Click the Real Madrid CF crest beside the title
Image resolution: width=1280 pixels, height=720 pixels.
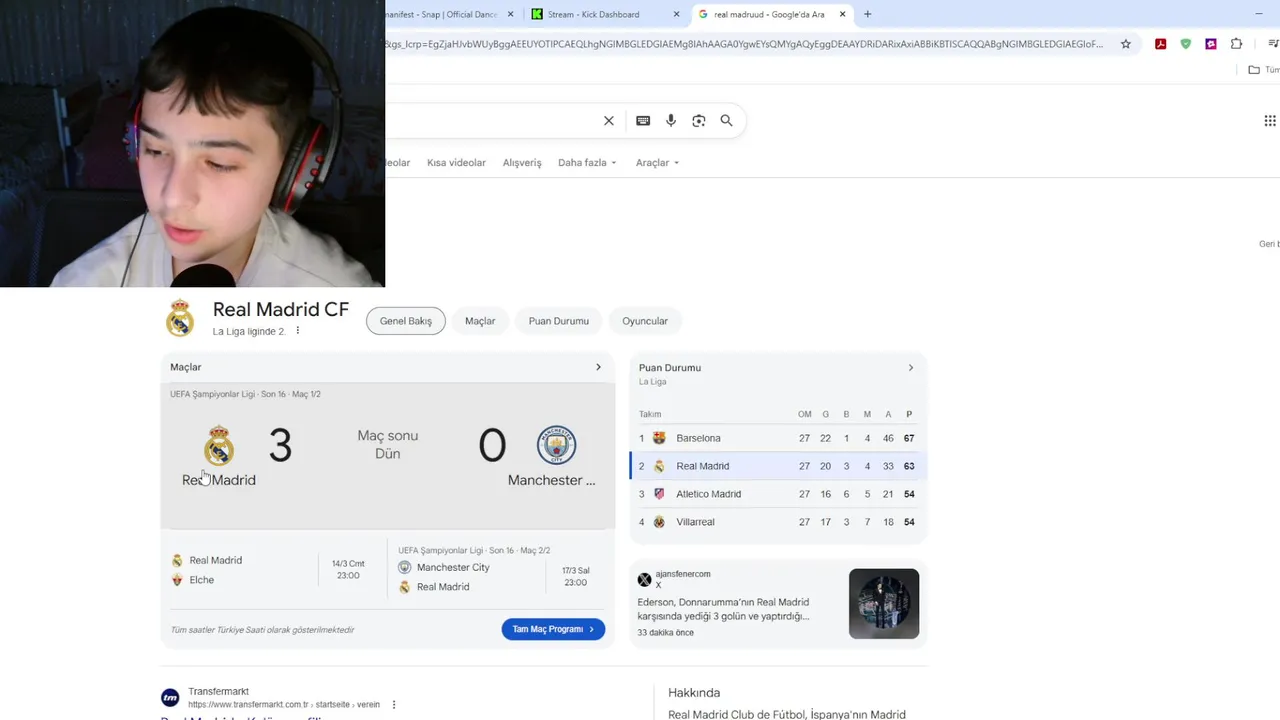(180, 318)
